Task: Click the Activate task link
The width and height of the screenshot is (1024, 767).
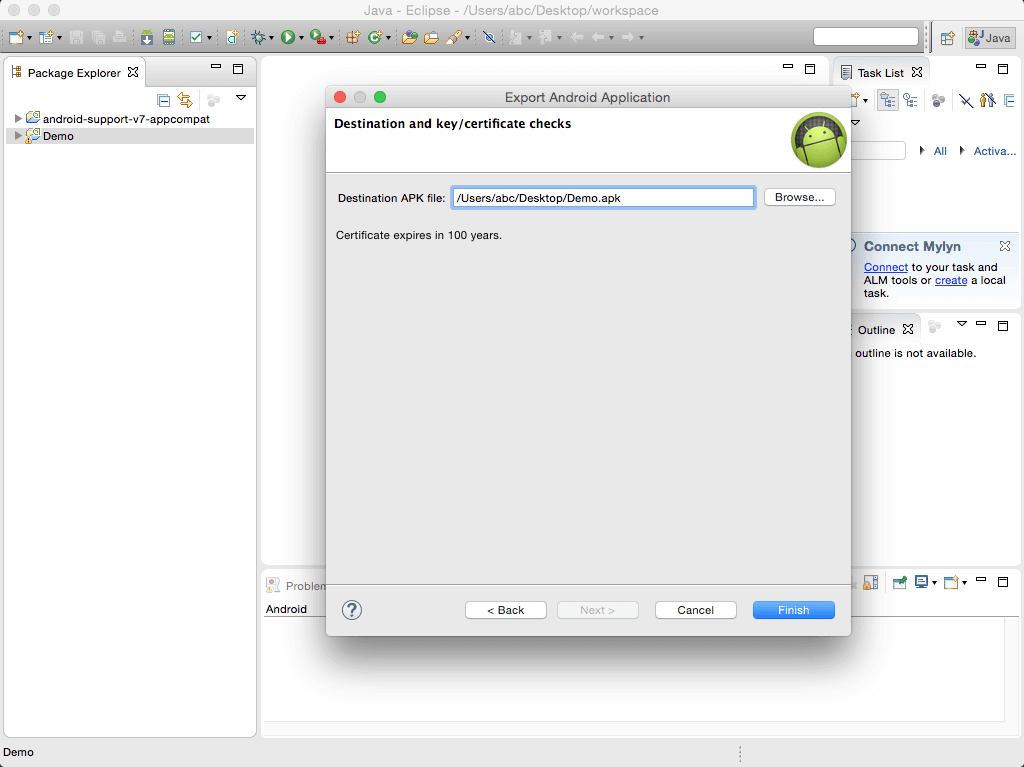Action: point(994,151)
